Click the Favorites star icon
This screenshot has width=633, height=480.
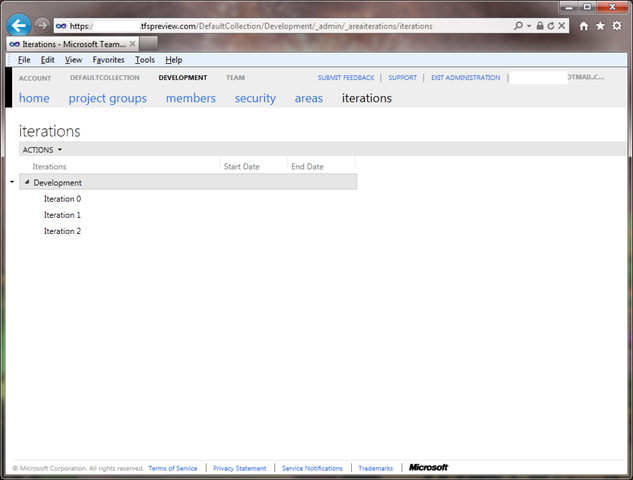(600, 26)
